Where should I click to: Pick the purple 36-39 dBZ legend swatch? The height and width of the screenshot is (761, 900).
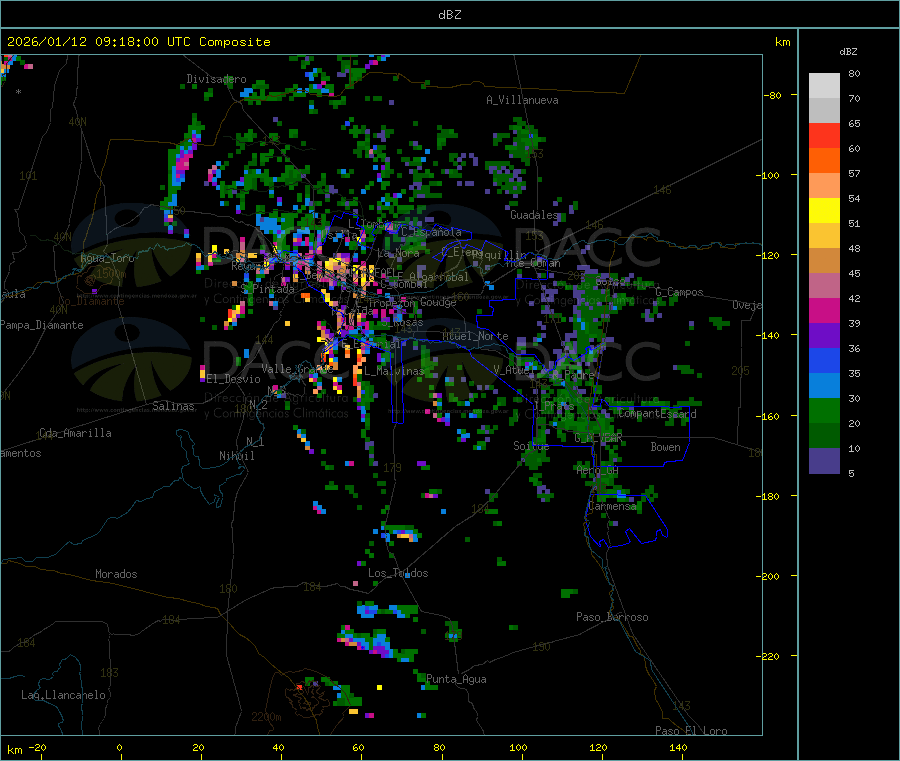point(824,336)
